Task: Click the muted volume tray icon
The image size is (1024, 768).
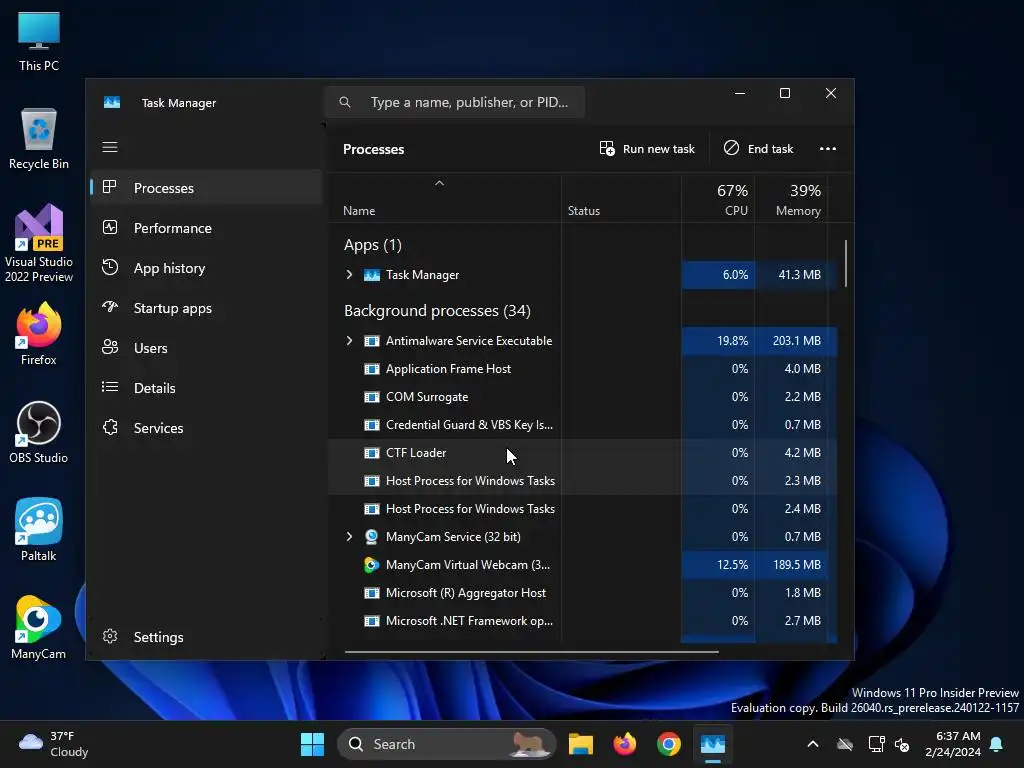Action: click(902, 744)
